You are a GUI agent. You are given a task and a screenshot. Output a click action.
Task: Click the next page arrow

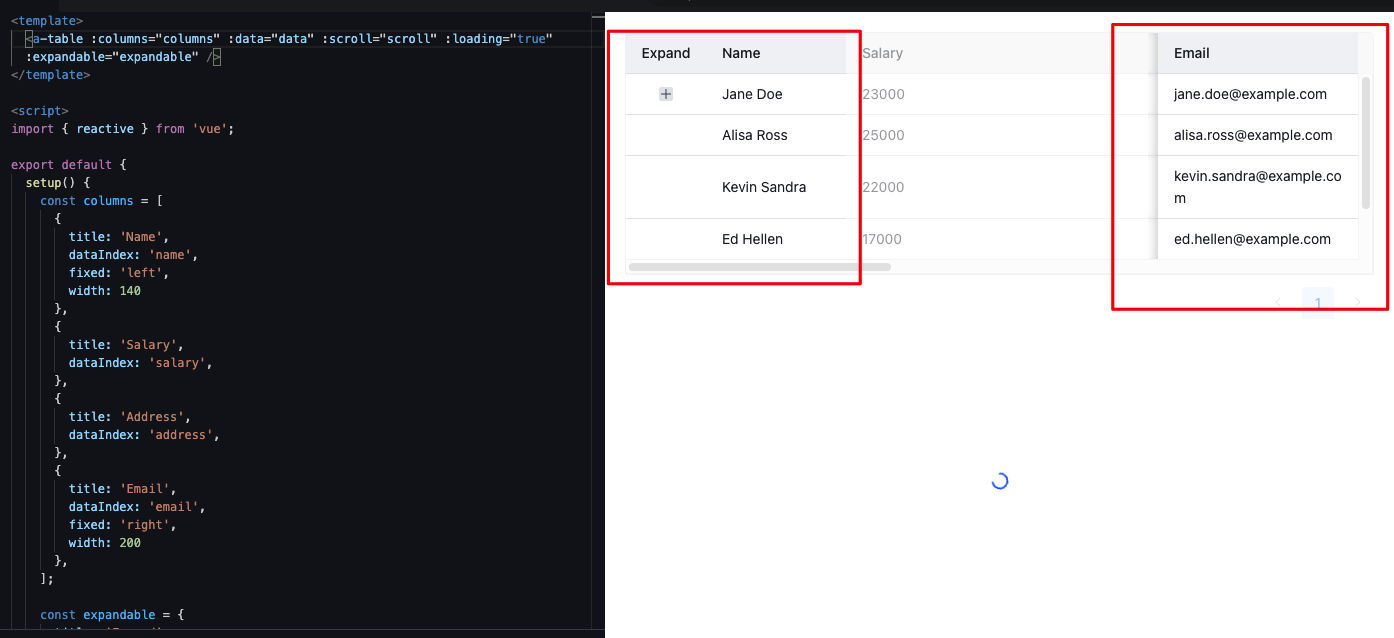[1357, 303]
